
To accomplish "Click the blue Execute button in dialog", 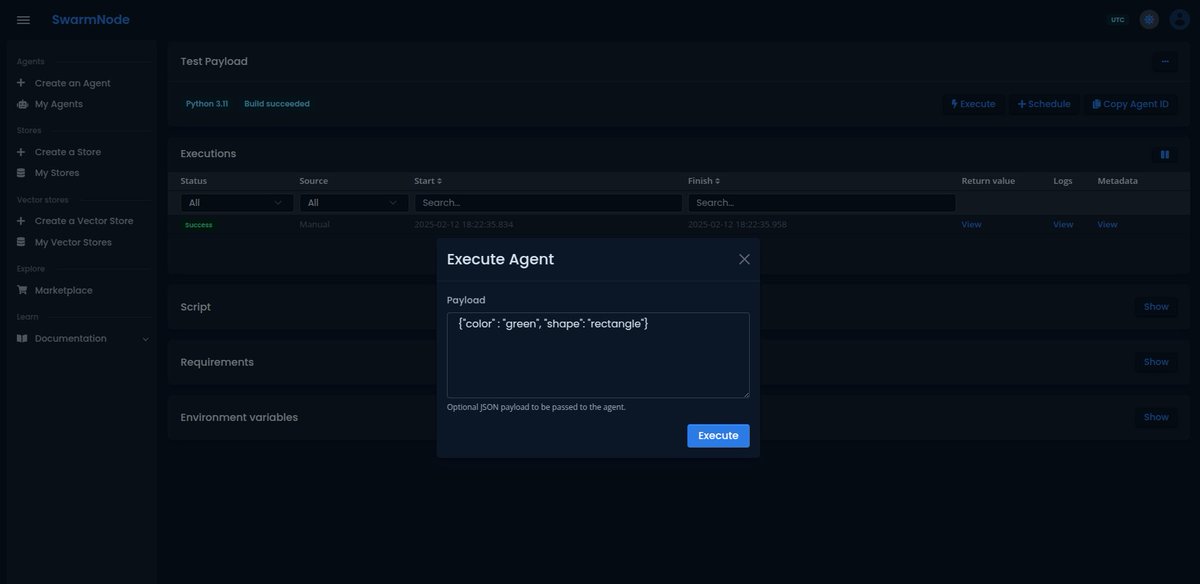I will click(x=718, y=436).
